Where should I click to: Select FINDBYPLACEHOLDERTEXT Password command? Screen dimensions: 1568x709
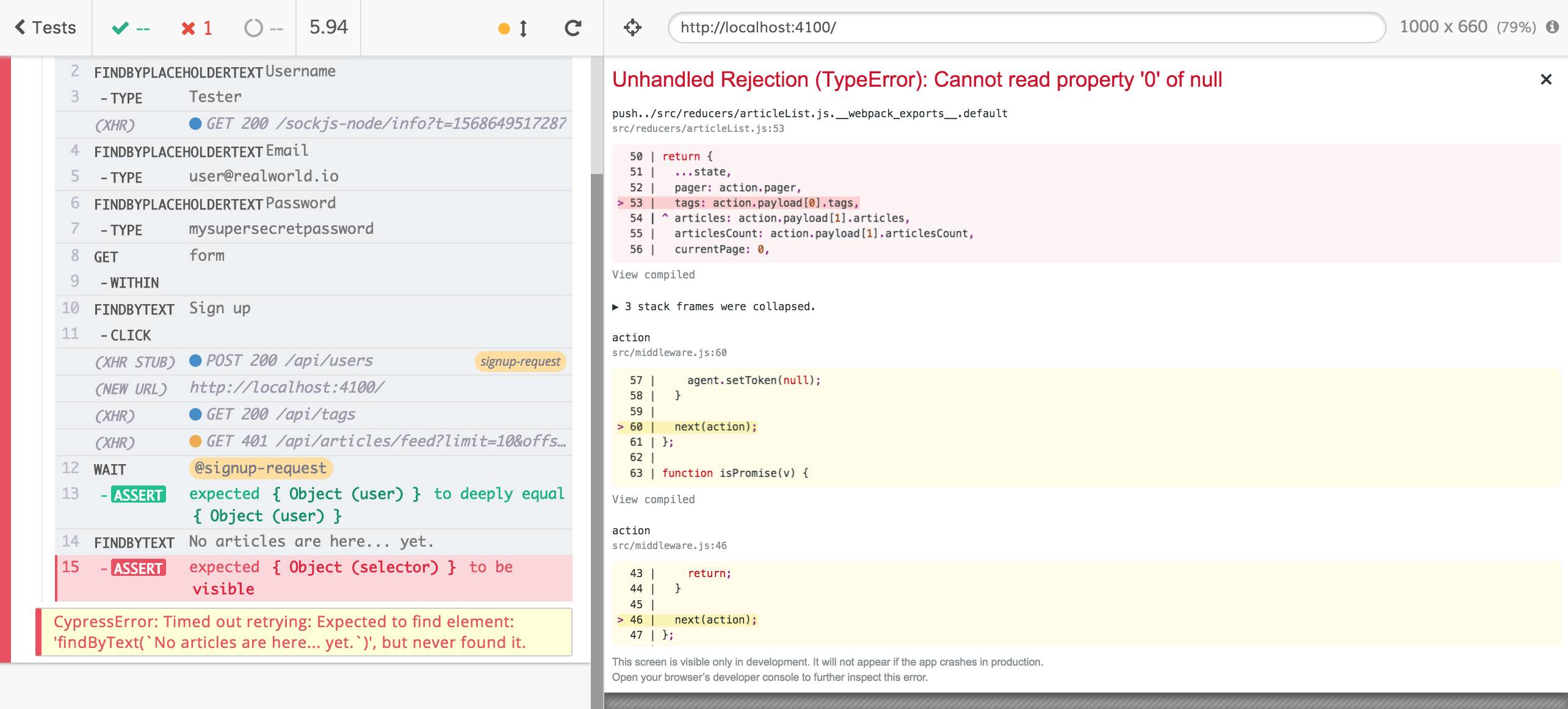point(314,204)
